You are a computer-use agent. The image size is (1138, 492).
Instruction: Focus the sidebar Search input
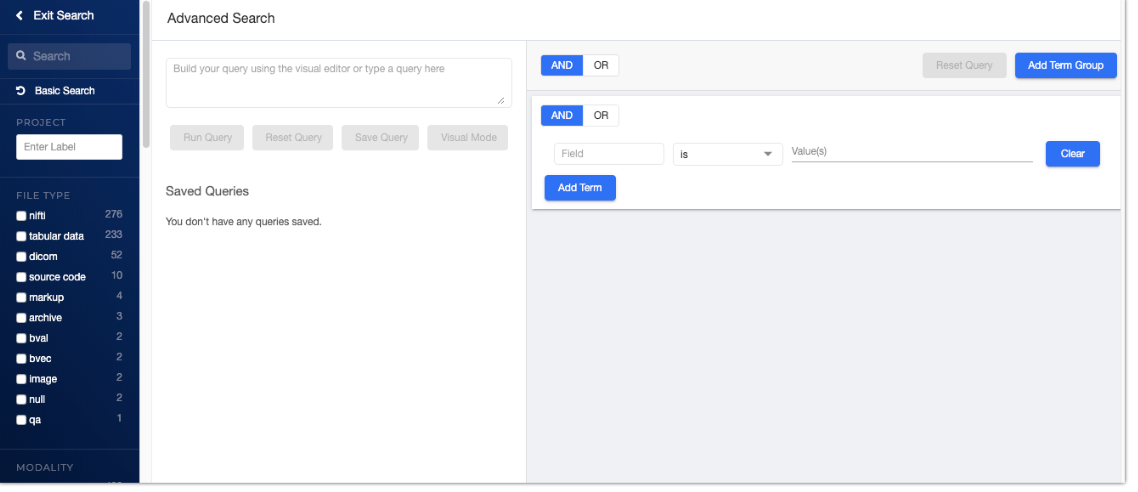70,56
